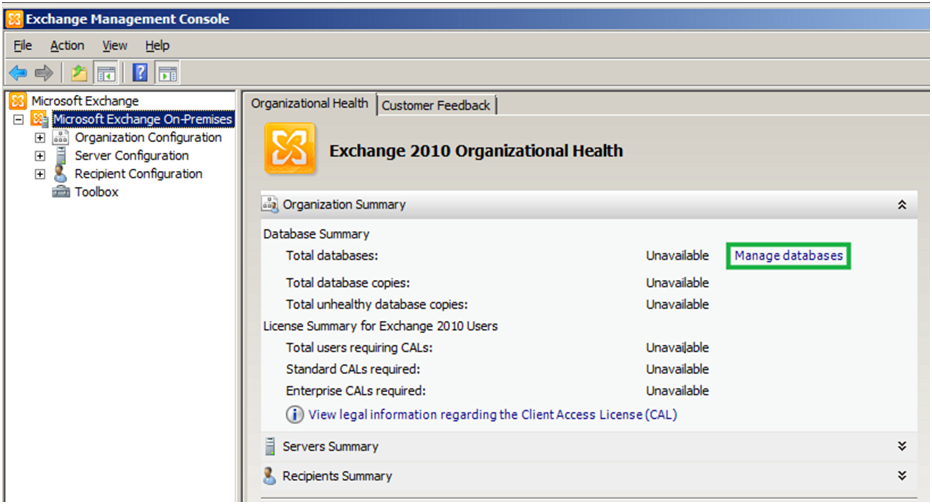This screenshot has width=932, height=504.
Task: Expand the Server Configuration tree node
Action: (40, 156)
